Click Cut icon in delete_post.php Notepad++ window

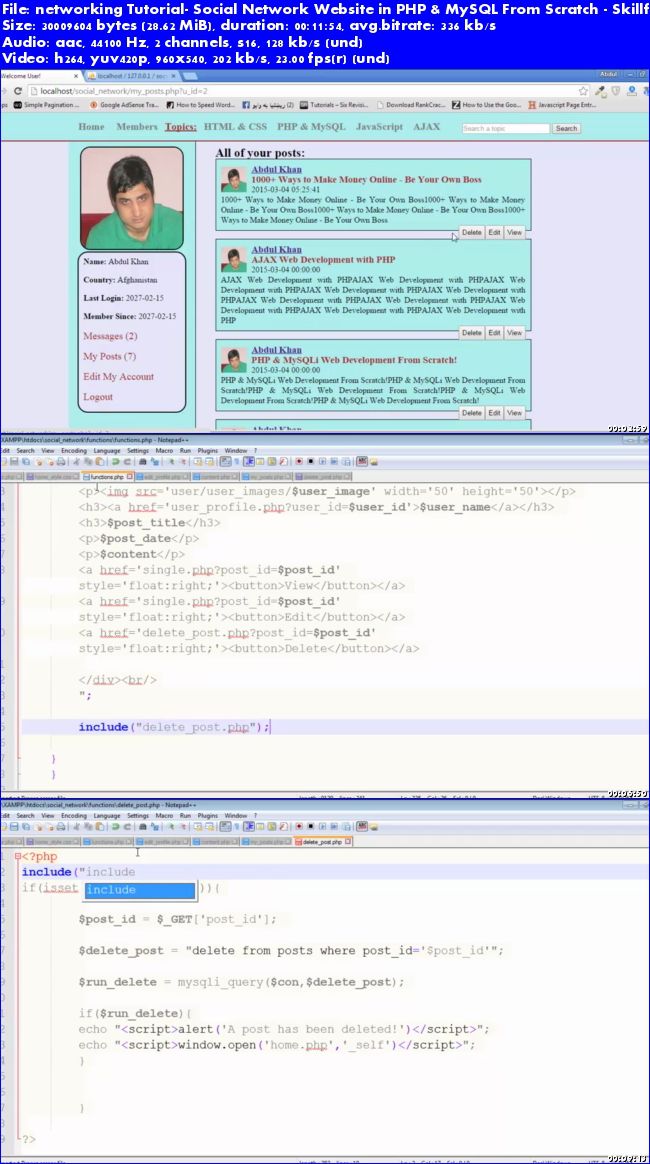[x=76, y=825]
